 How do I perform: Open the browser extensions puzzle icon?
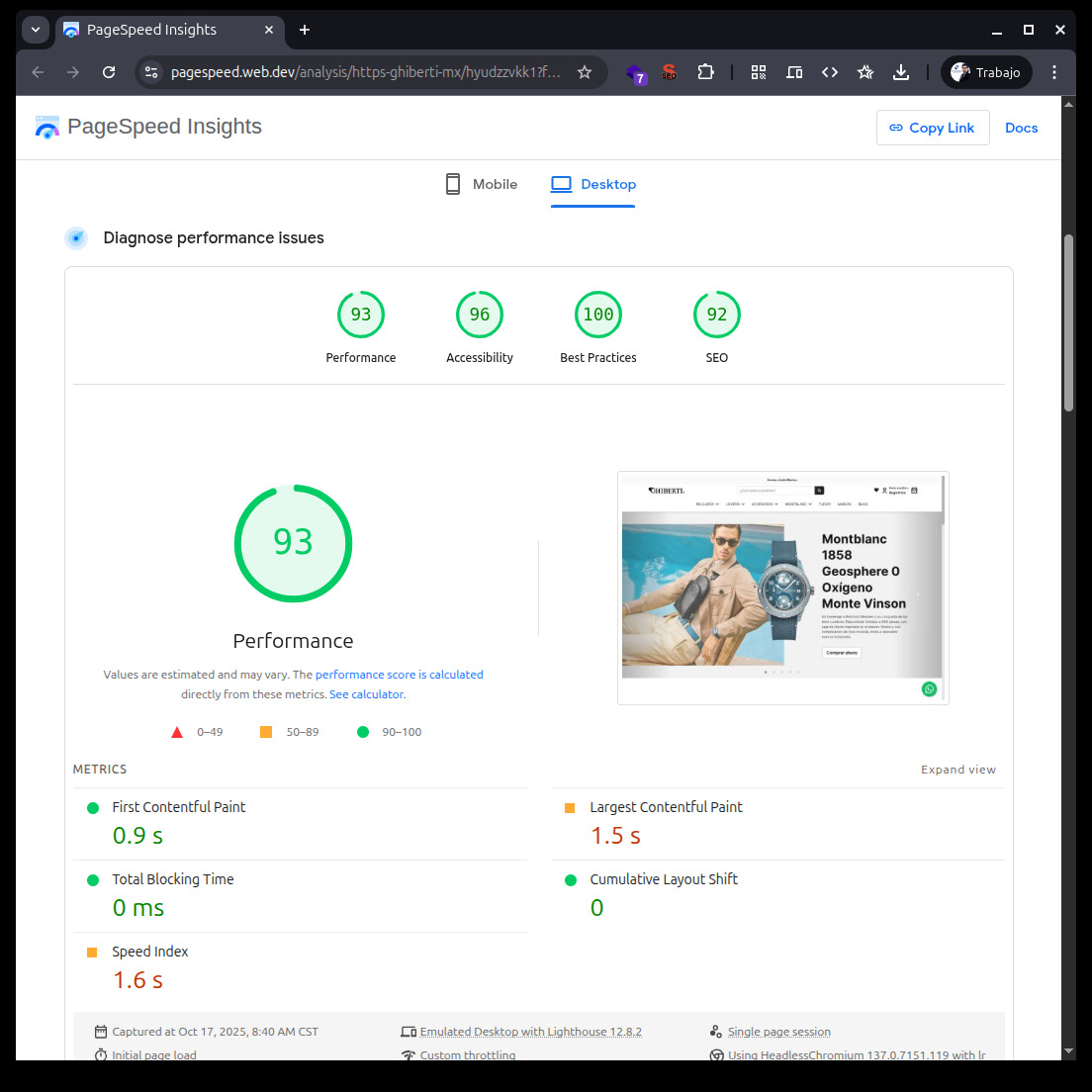[x=705, y=72]
